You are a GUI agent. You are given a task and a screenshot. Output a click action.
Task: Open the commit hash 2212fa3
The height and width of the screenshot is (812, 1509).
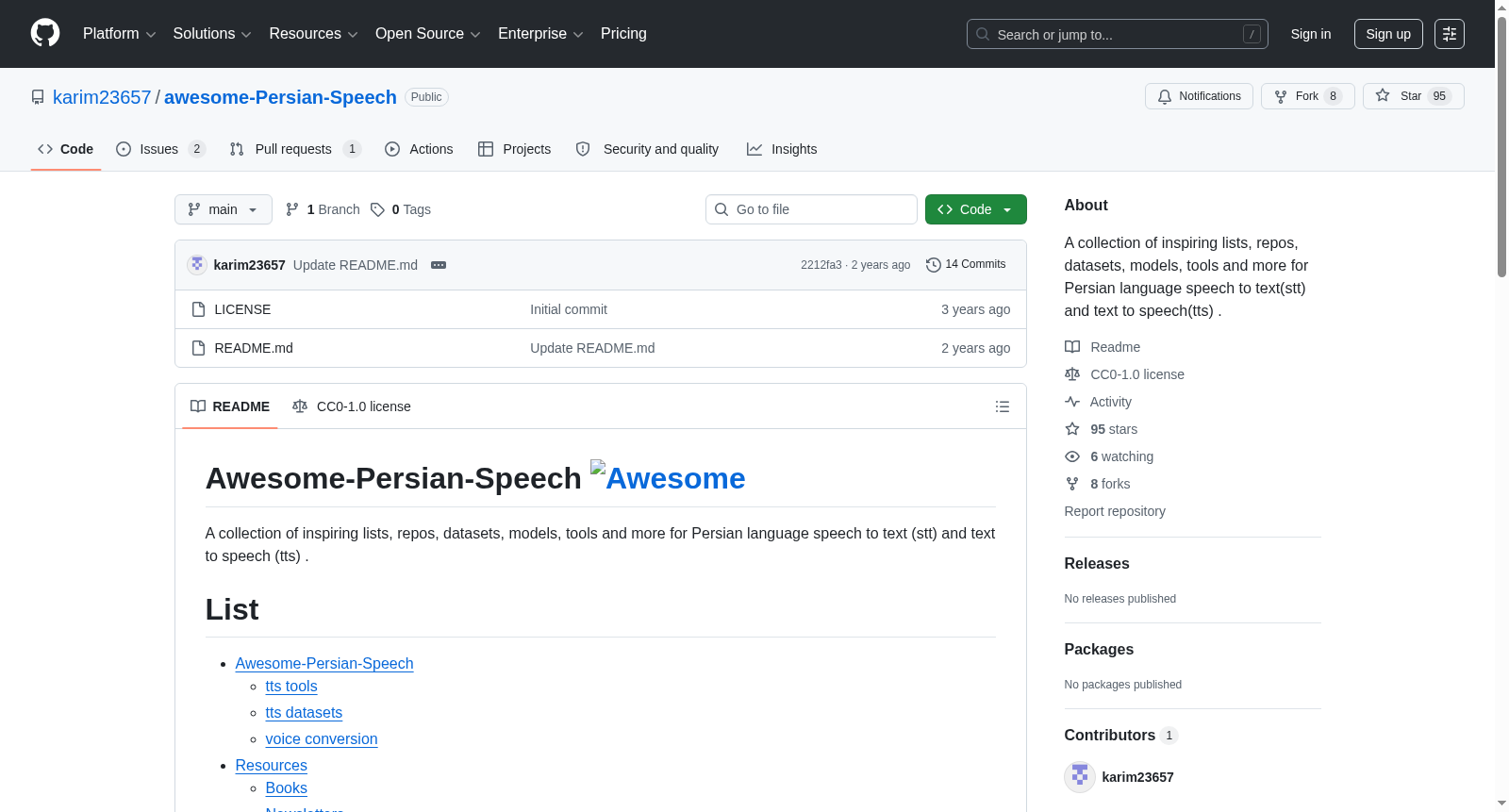click(x=821, y=265)
